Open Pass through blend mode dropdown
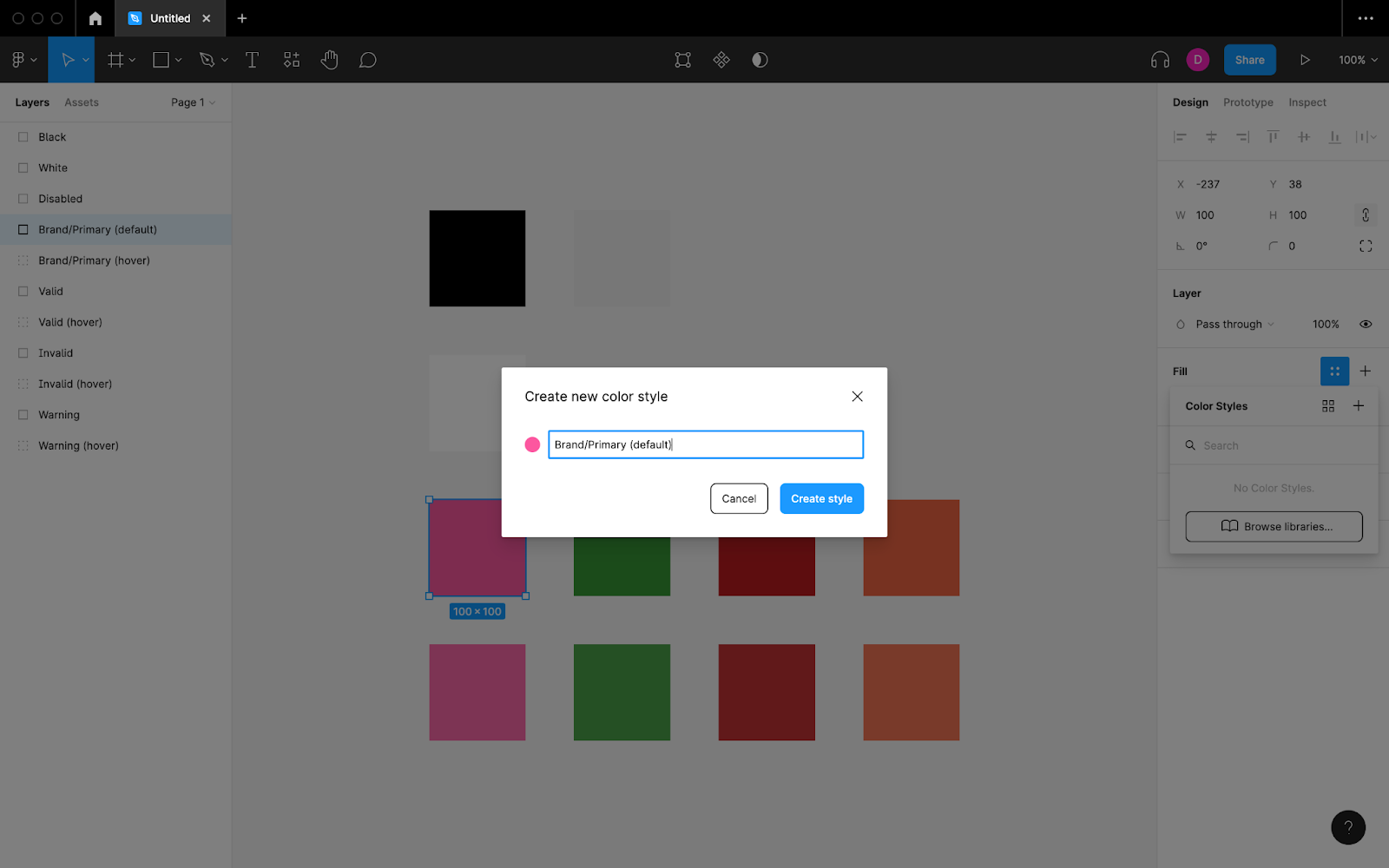The image size is (1389, 868). (1234, 325)
